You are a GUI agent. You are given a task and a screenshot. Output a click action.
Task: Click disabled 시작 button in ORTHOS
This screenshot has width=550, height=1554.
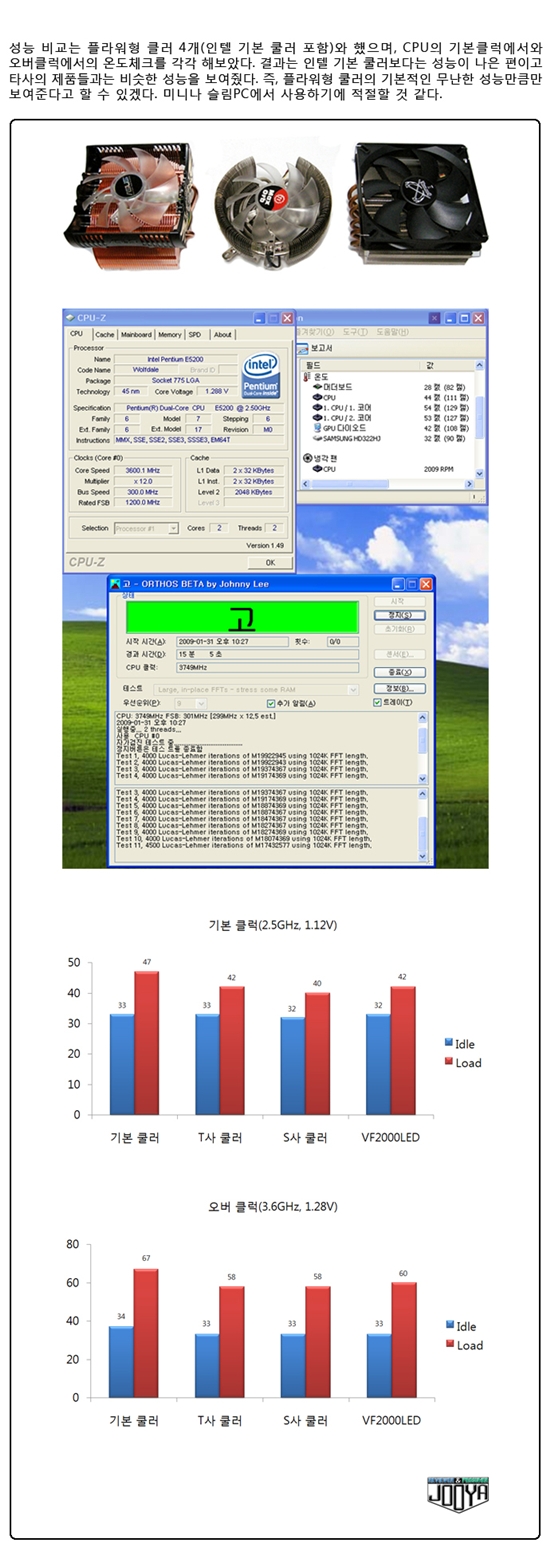pyautogui.click(x=398, y=601)
